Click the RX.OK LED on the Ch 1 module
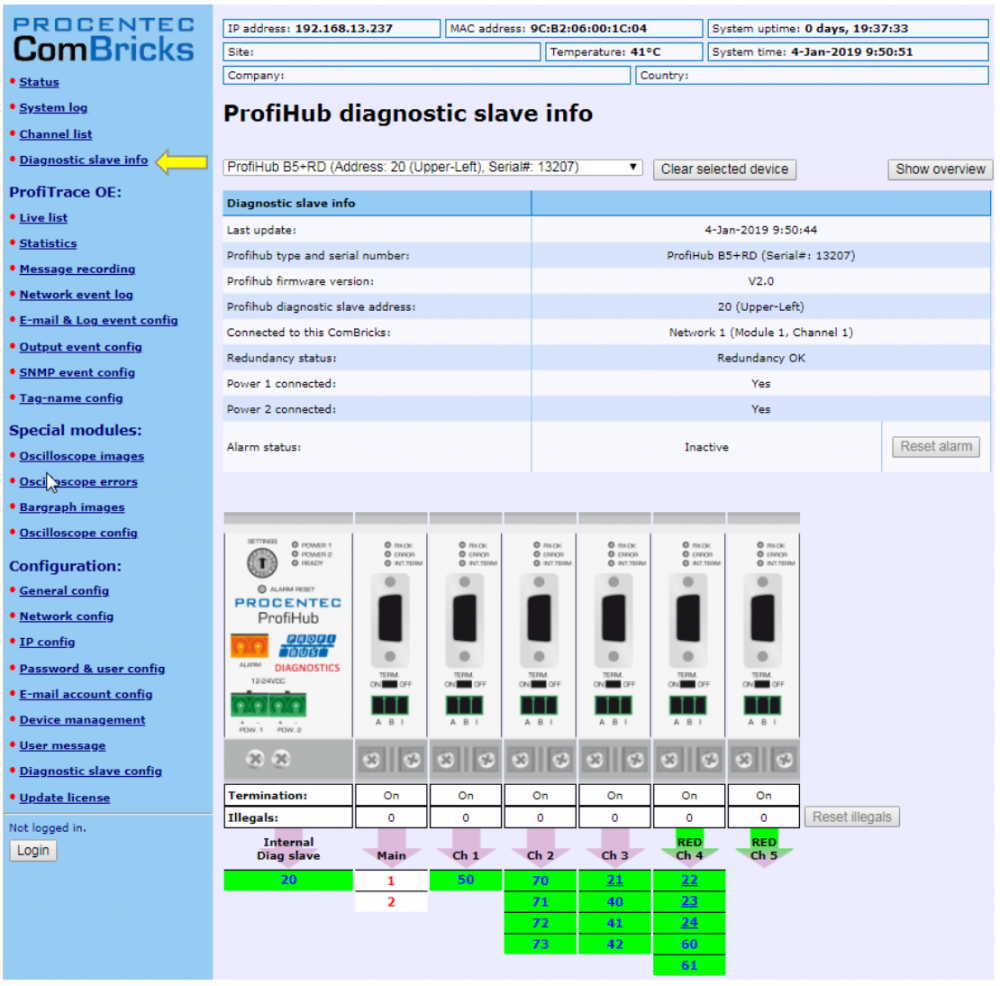This screenshot has width=1000, height=986. [460, 545]
